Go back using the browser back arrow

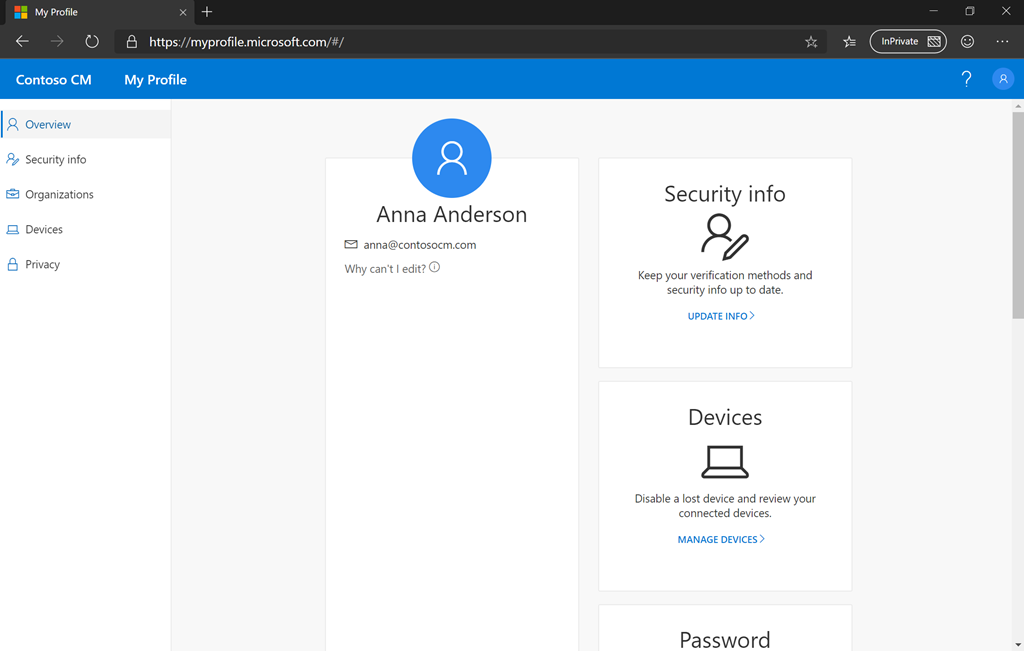tap(22, 42)
